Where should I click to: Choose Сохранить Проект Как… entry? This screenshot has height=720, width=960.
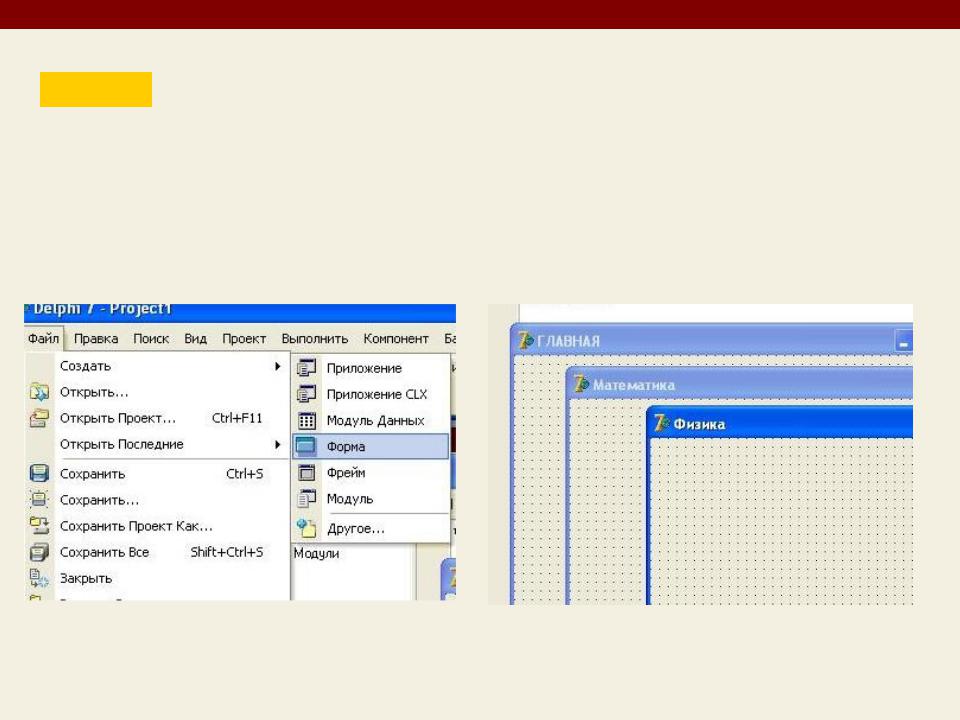[157, 526]
